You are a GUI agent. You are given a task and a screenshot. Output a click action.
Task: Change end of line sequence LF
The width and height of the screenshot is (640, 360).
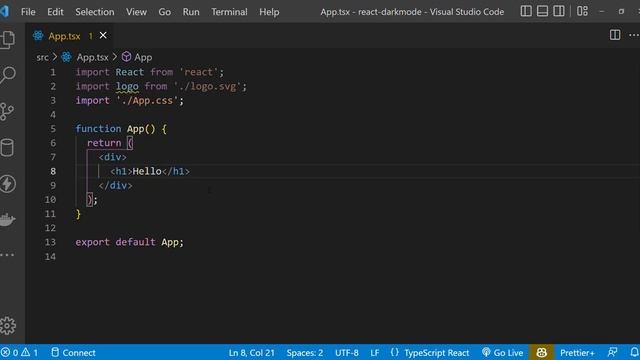coord(375,353)
